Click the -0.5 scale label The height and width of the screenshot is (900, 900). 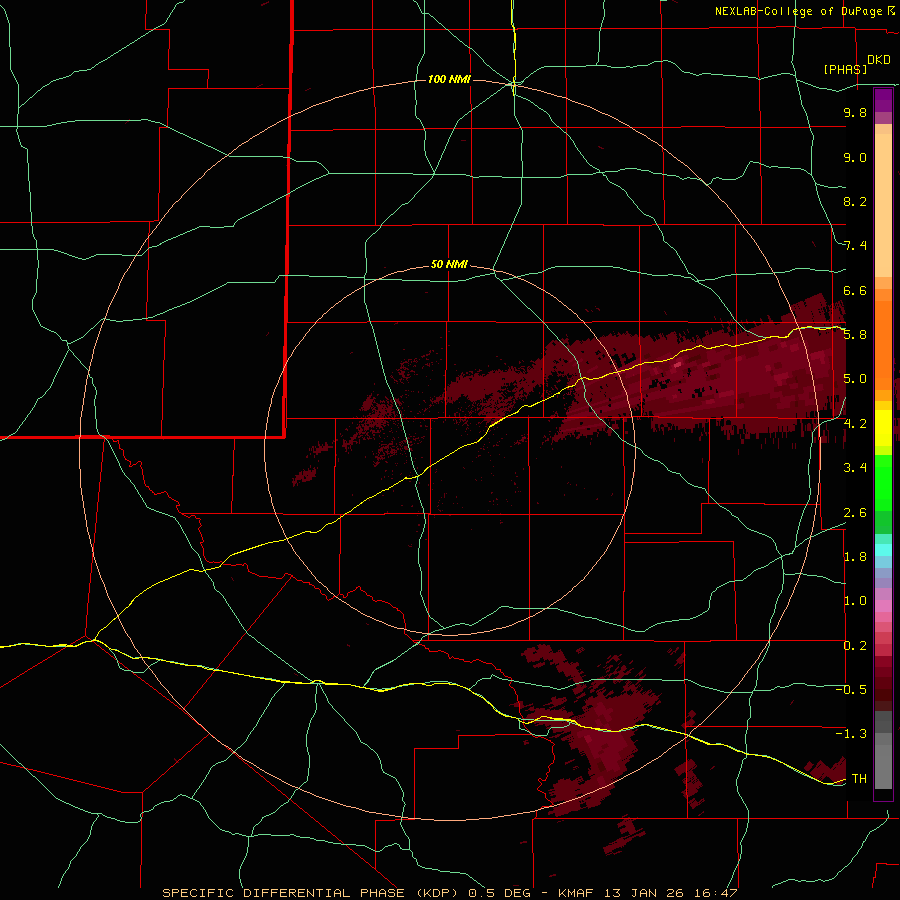[x=851, y=689]
